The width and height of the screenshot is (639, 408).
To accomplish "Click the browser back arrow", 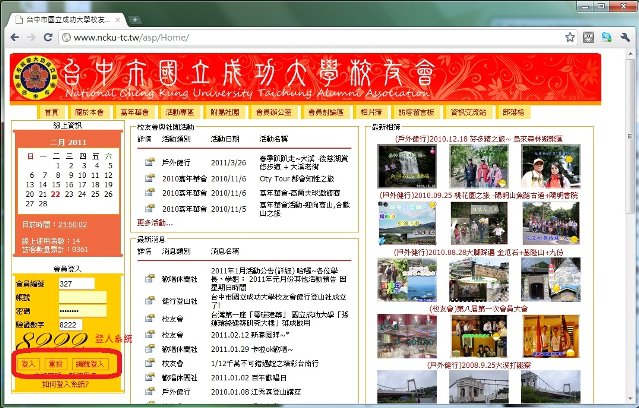I will coord(15,37).
